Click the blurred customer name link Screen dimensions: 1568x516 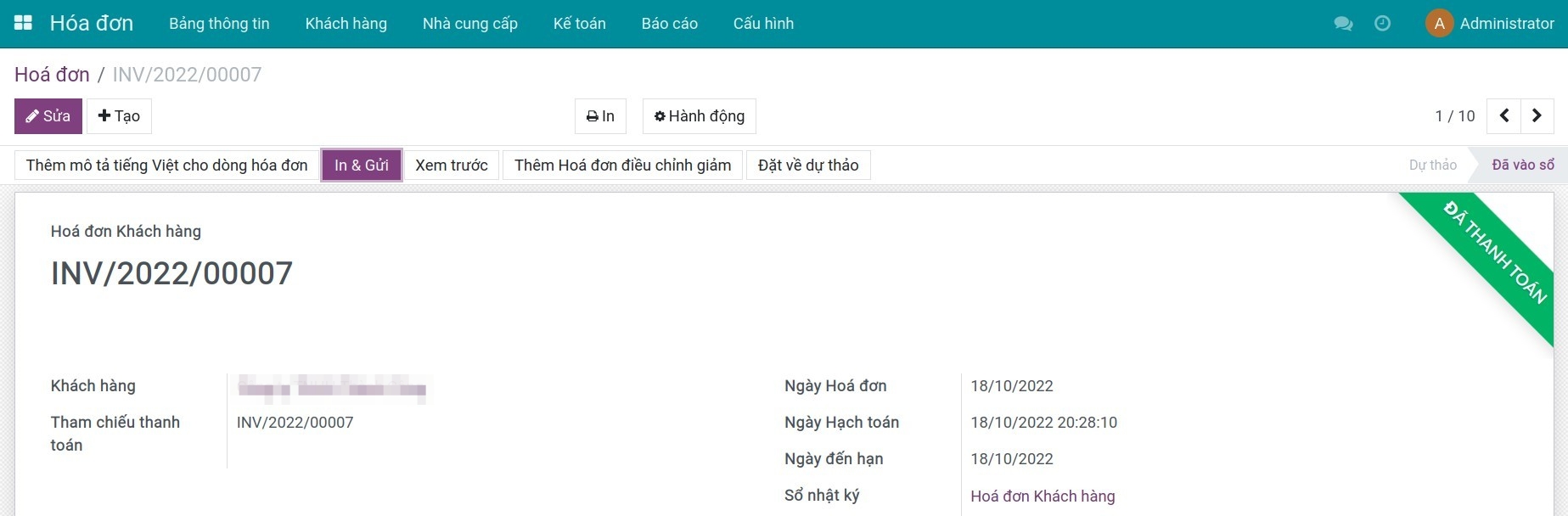pyautogui.click(x=333, y=389)
